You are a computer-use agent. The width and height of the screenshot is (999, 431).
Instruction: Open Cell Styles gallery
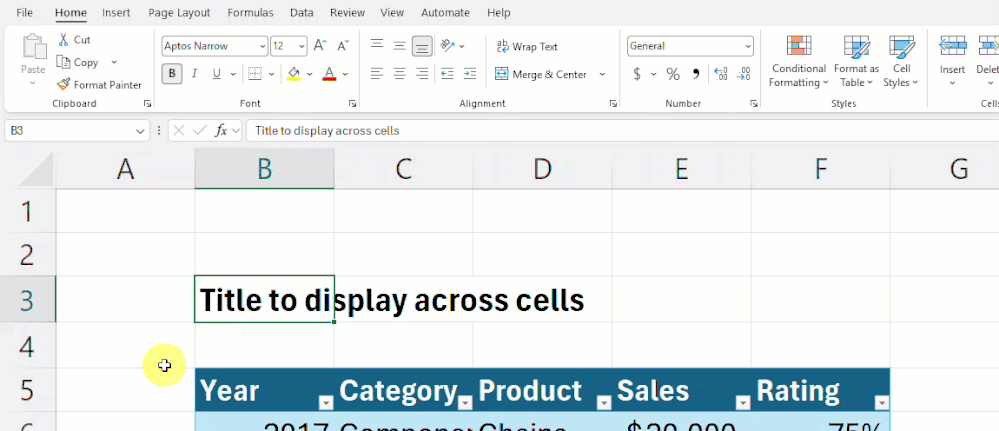(901, 62)
